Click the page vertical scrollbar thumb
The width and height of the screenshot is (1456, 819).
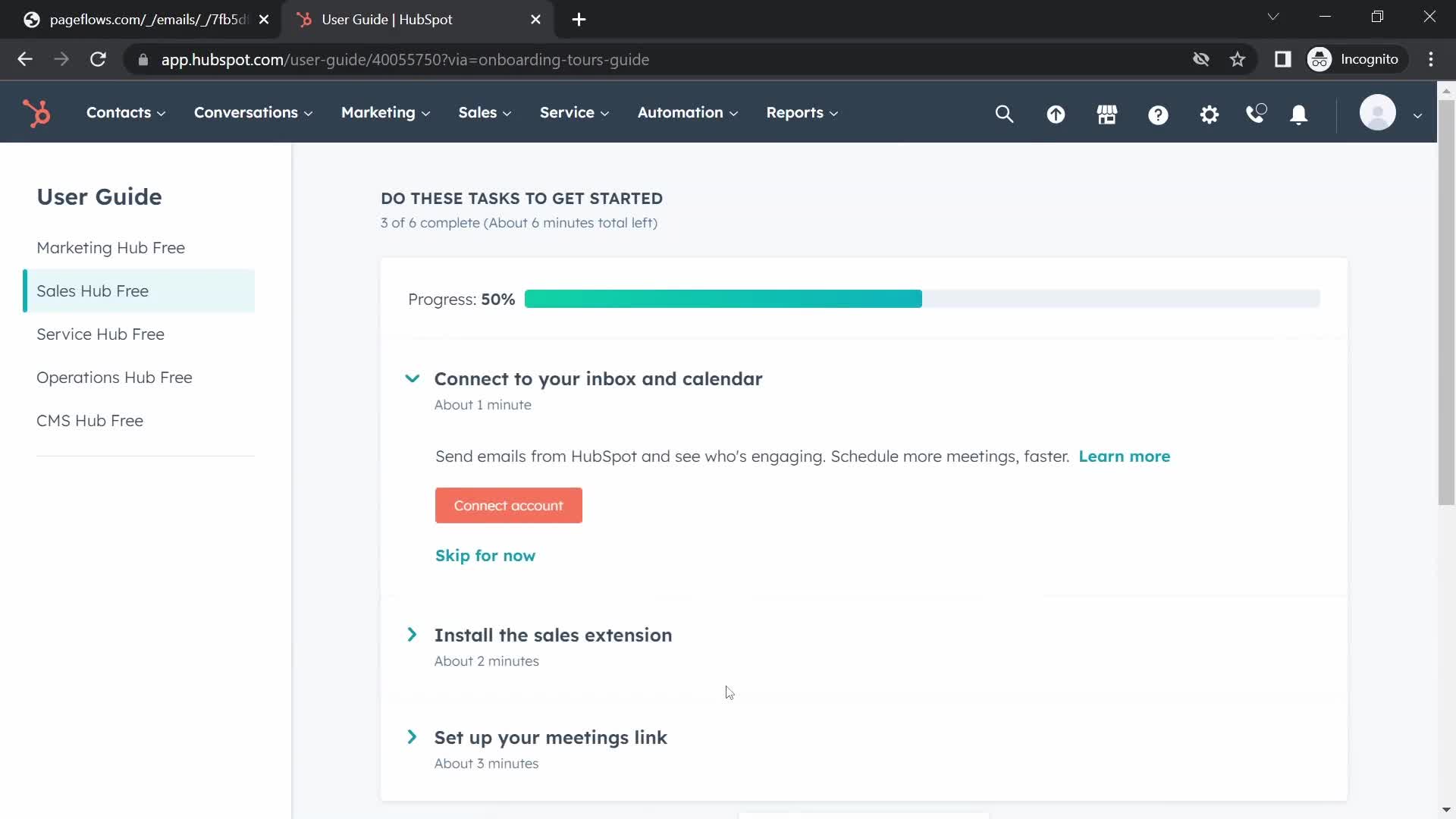click(x=1446, y=302)
